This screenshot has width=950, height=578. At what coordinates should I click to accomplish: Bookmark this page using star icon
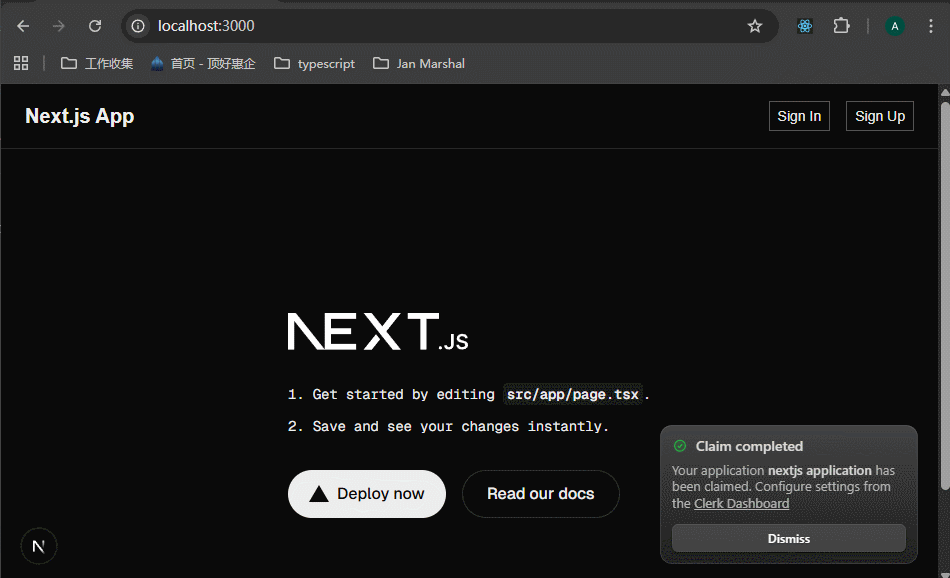click(755, 26)
